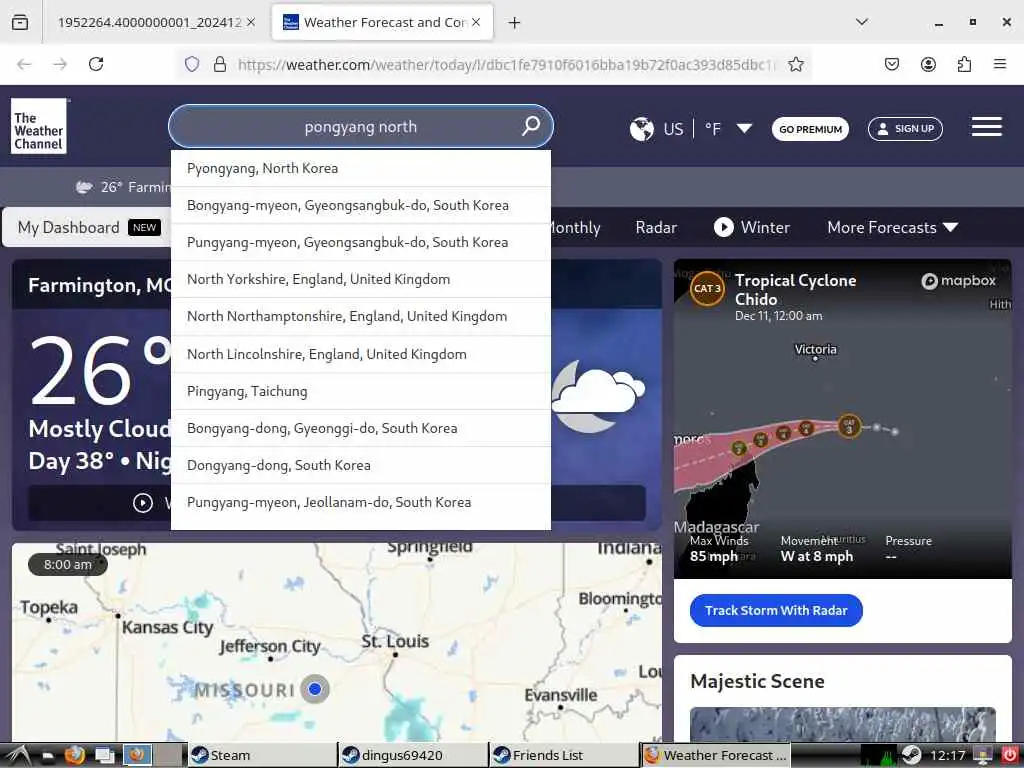
Task: Select North Lincolnshire, England suggestion
Action: (361, 355)
